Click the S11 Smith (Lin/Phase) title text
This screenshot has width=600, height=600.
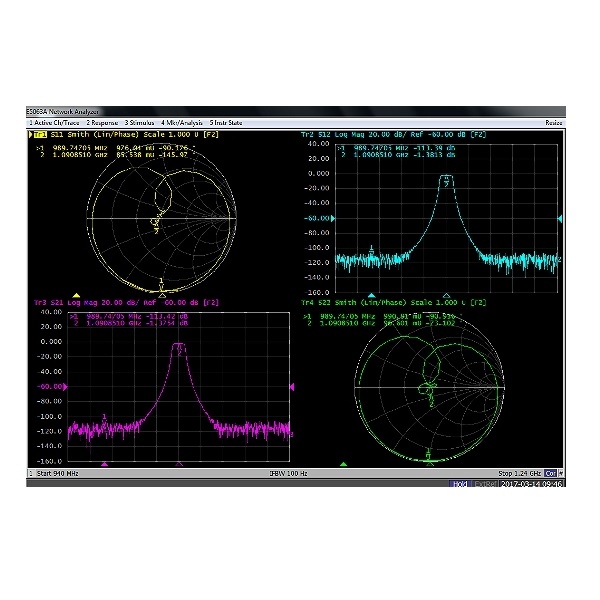95,135
